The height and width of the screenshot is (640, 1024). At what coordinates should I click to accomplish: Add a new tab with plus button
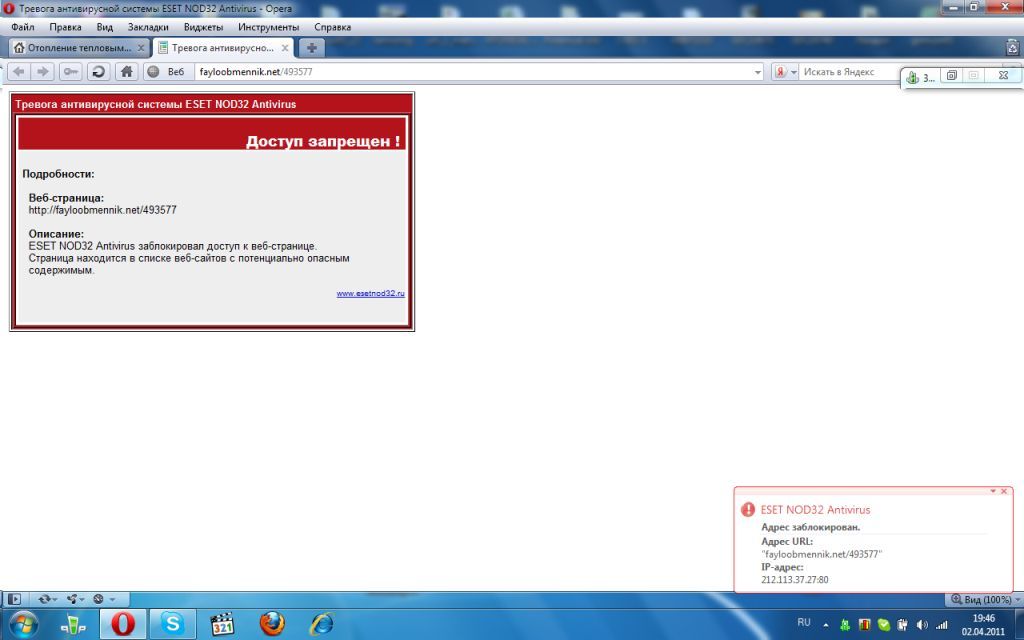[x=312, y=48]
